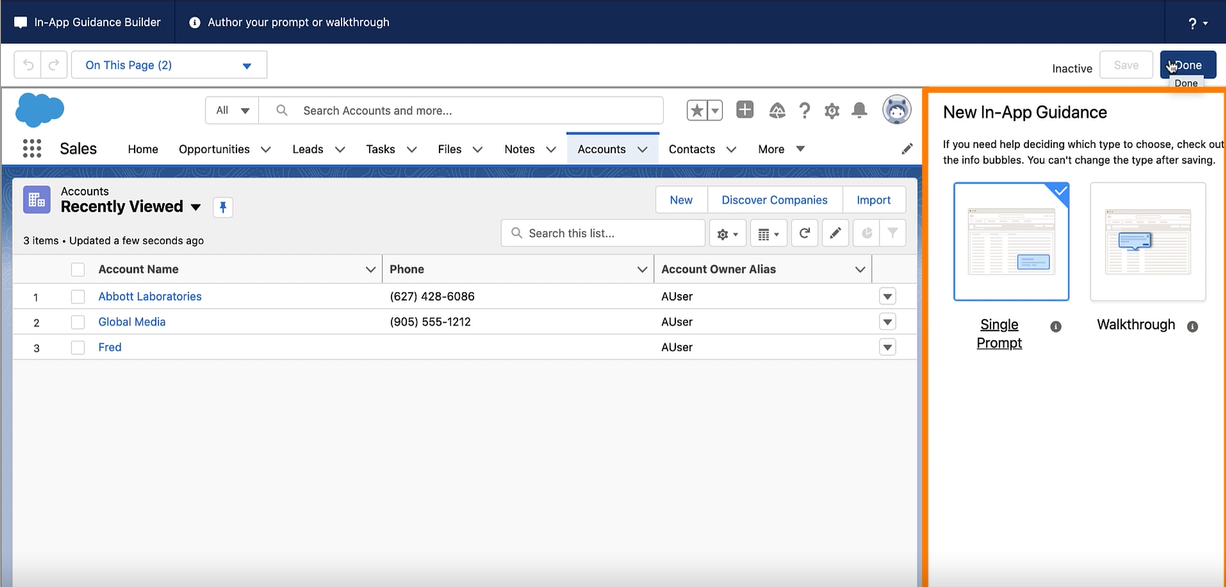Switch to the Contacts tab
Viewport: 1226px width, 587px height.
tap(692, 149)
